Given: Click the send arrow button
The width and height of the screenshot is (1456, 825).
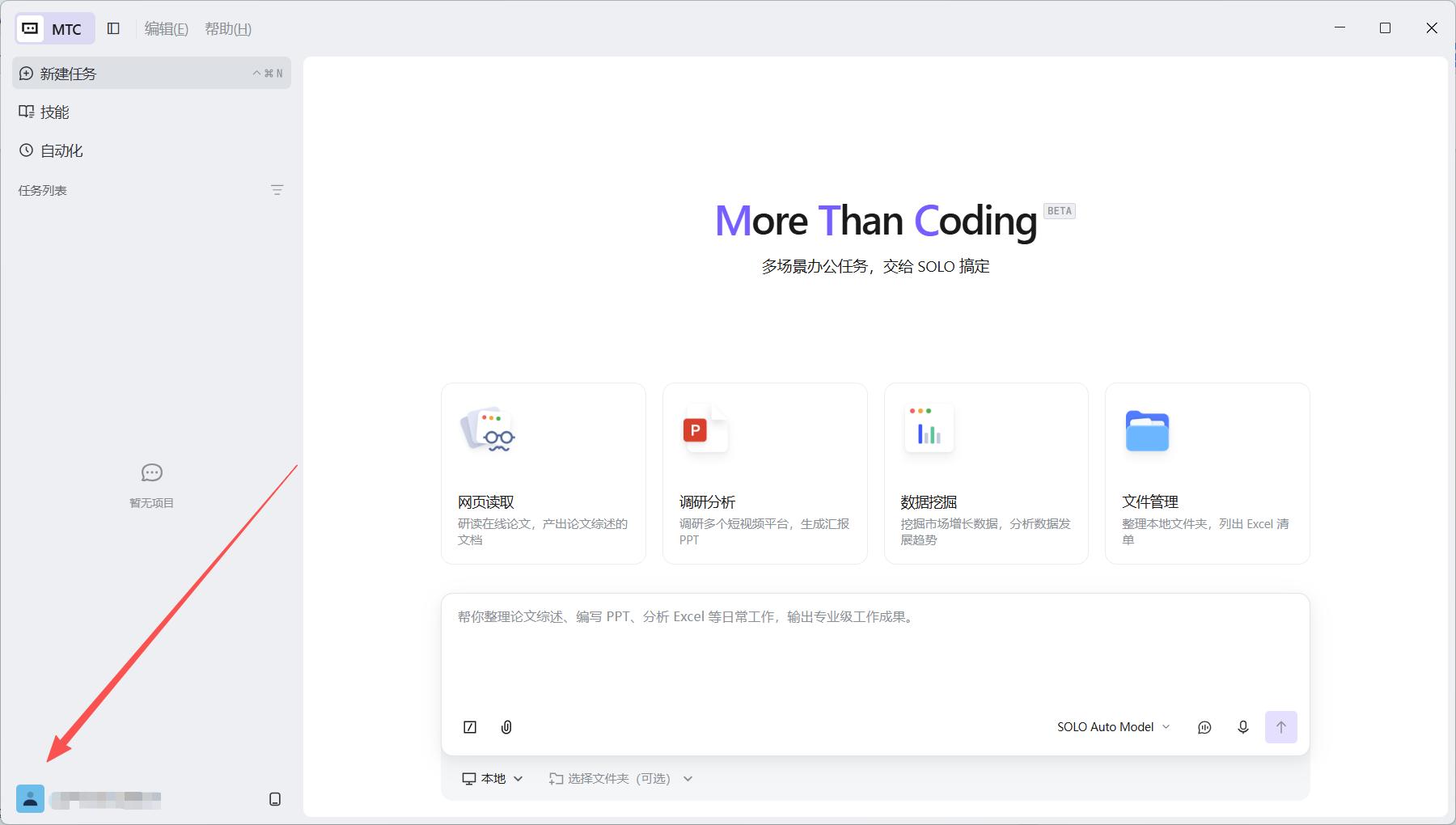Looking at the screenshot, I should pos(1281,727).
